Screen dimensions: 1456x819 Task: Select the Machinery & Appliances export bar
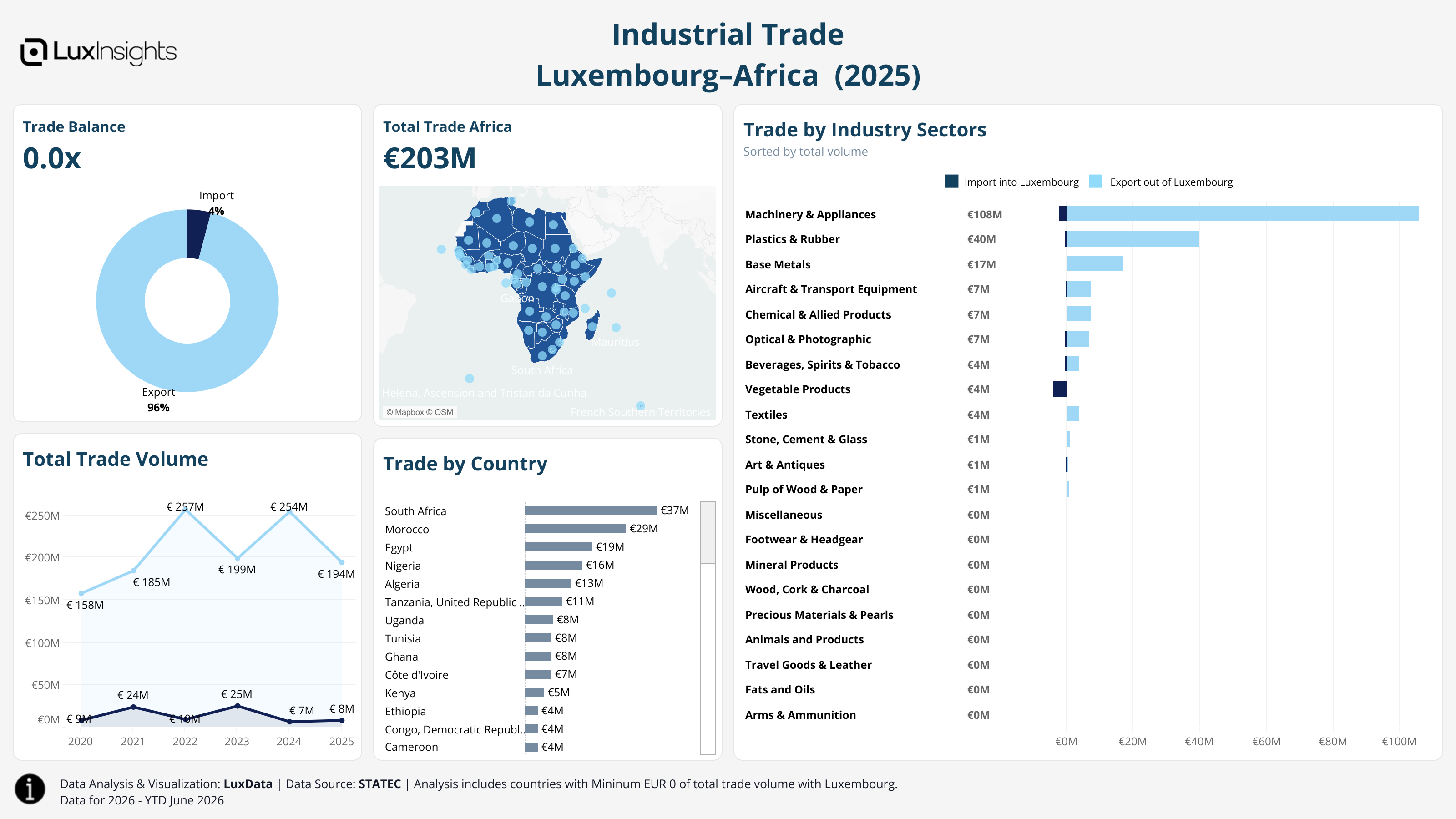point(1242,214)
